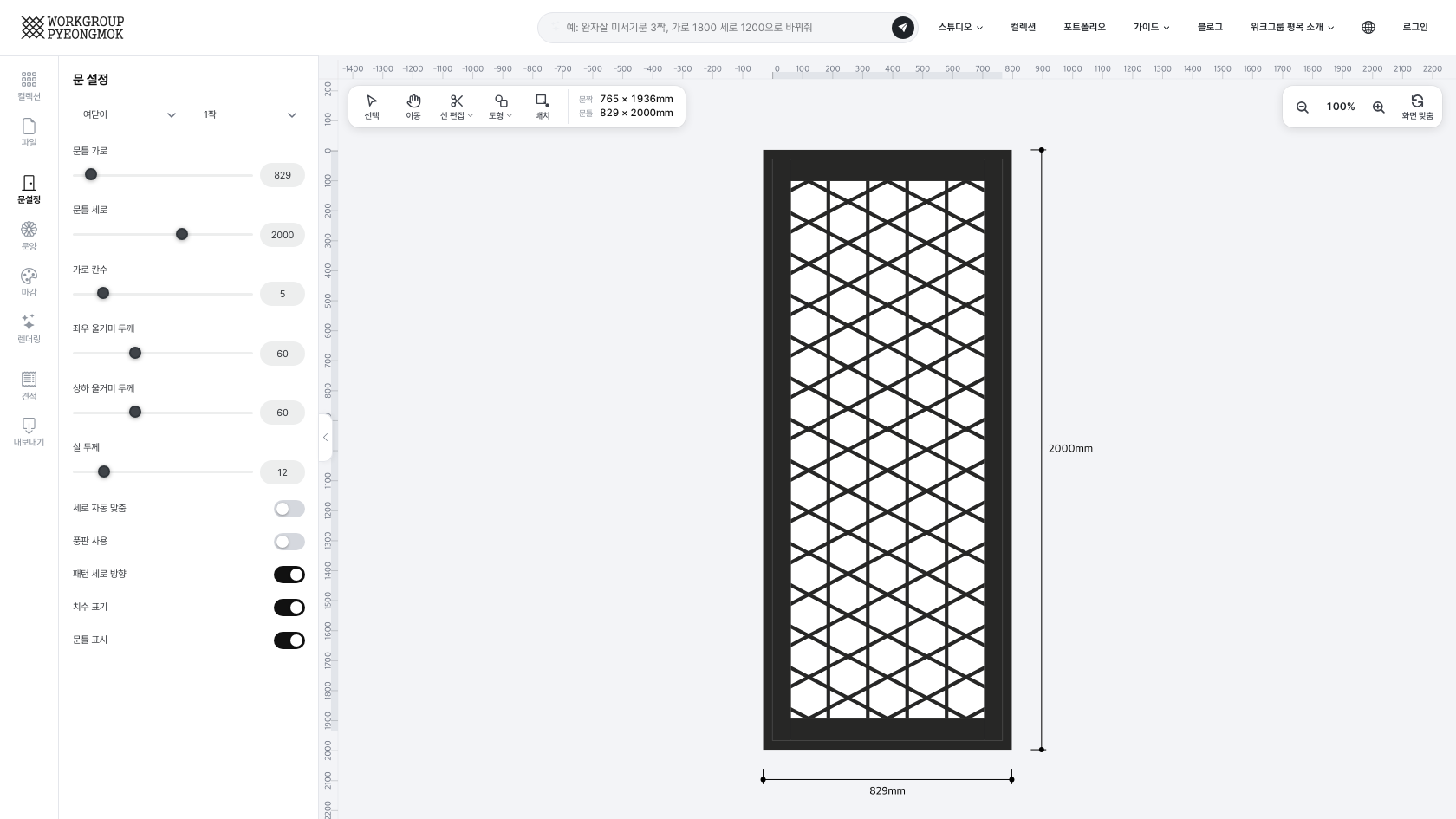The image size is (1456, 819).
Task: Go to the 포트폴리오 navigation item
Action: tap(1085, 28)
